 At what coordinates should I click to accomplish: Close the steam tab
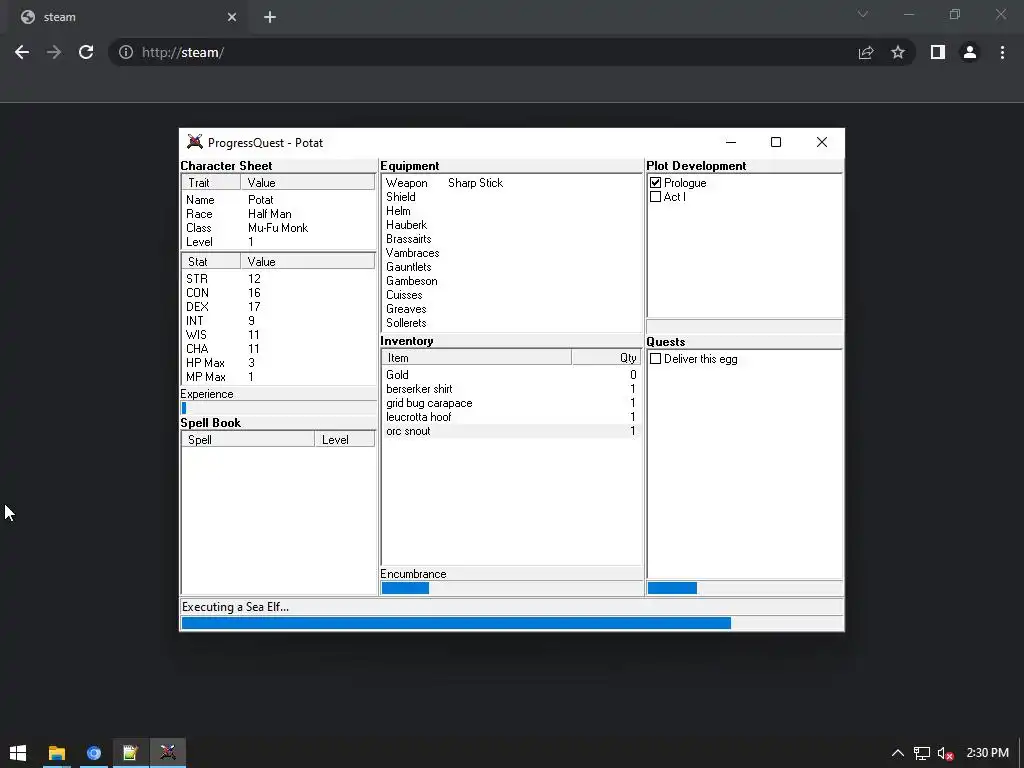232,17
